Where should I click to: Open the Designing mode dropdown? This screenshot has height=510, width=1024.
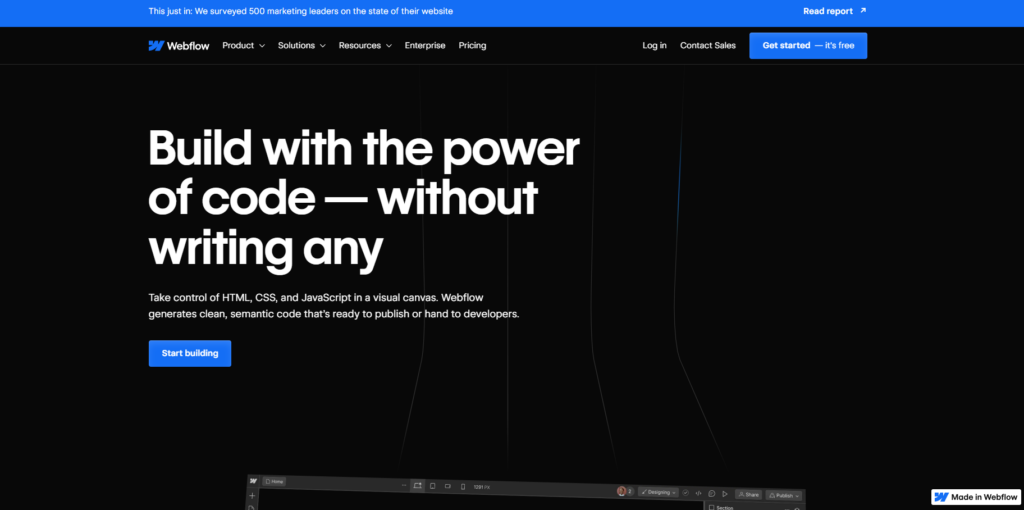(x=658, y=492)
